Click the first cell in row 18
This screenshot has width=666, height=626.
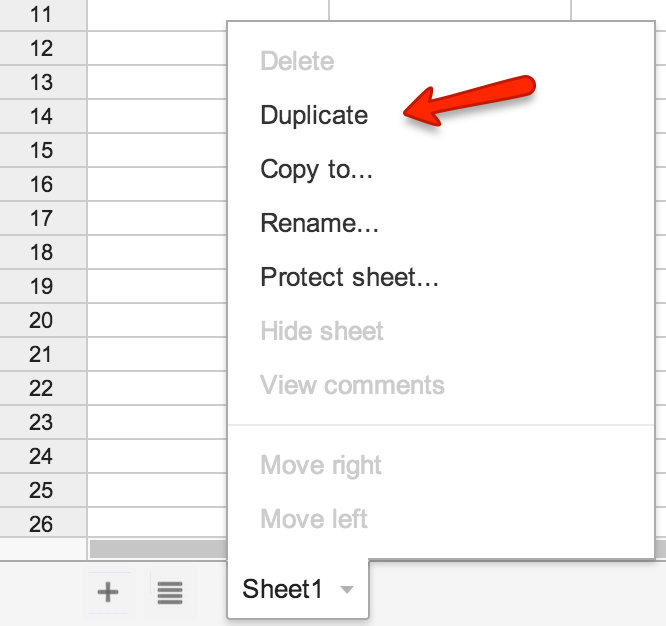[x=157, y=252]
